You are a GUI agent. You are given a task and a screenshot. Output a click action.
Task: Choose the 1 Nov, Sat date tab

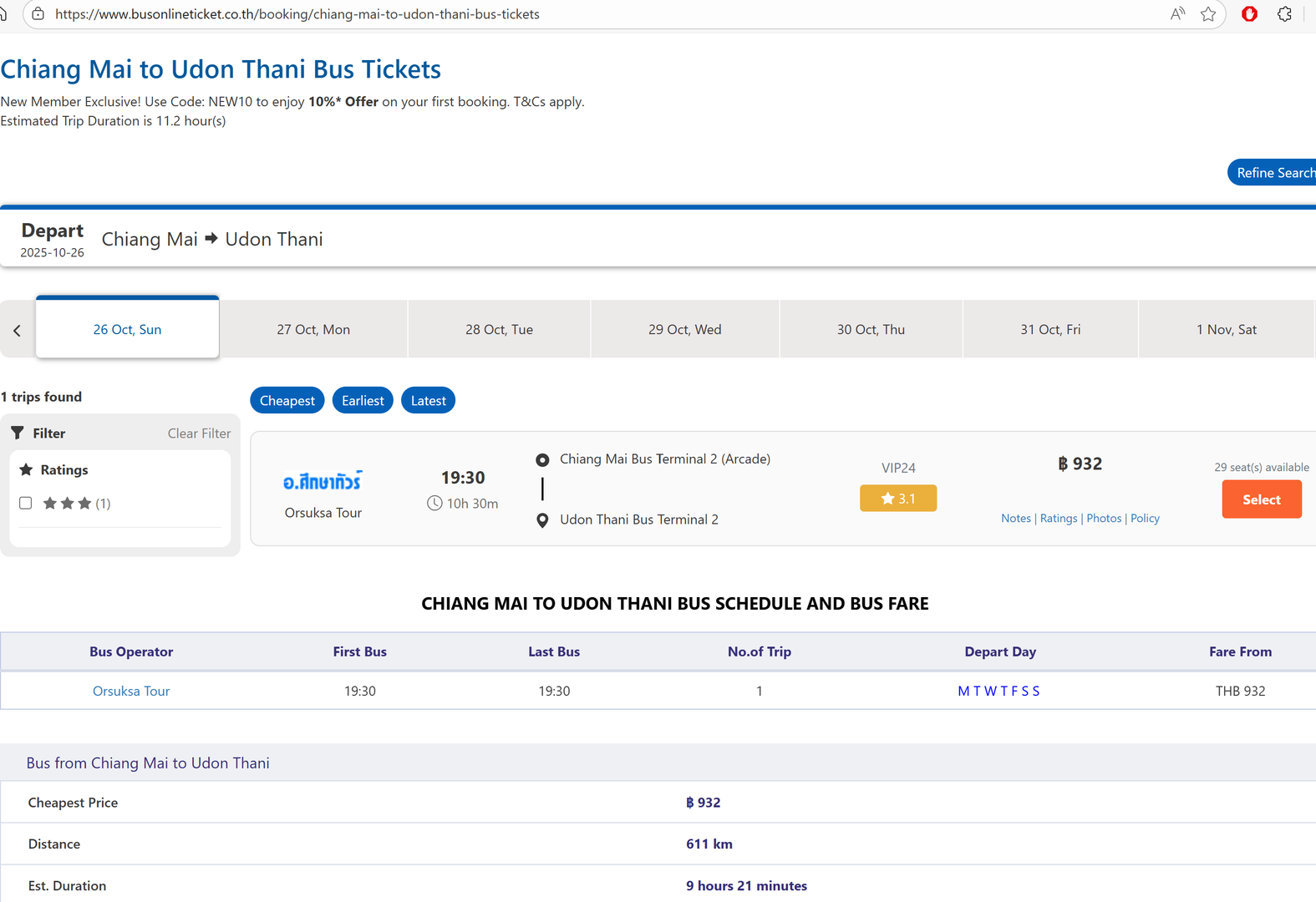pos(1226,330)
